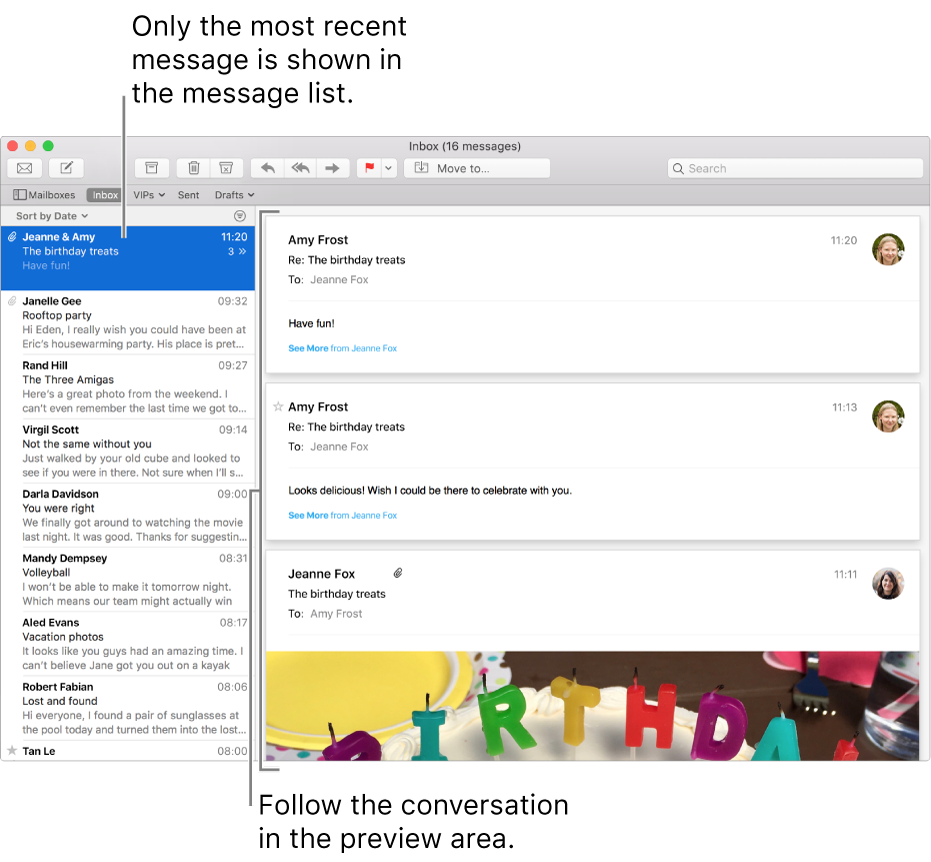Screen dimensions: 931x862
Task: Open the Sort by Date menu
Action: coord(49,215)
